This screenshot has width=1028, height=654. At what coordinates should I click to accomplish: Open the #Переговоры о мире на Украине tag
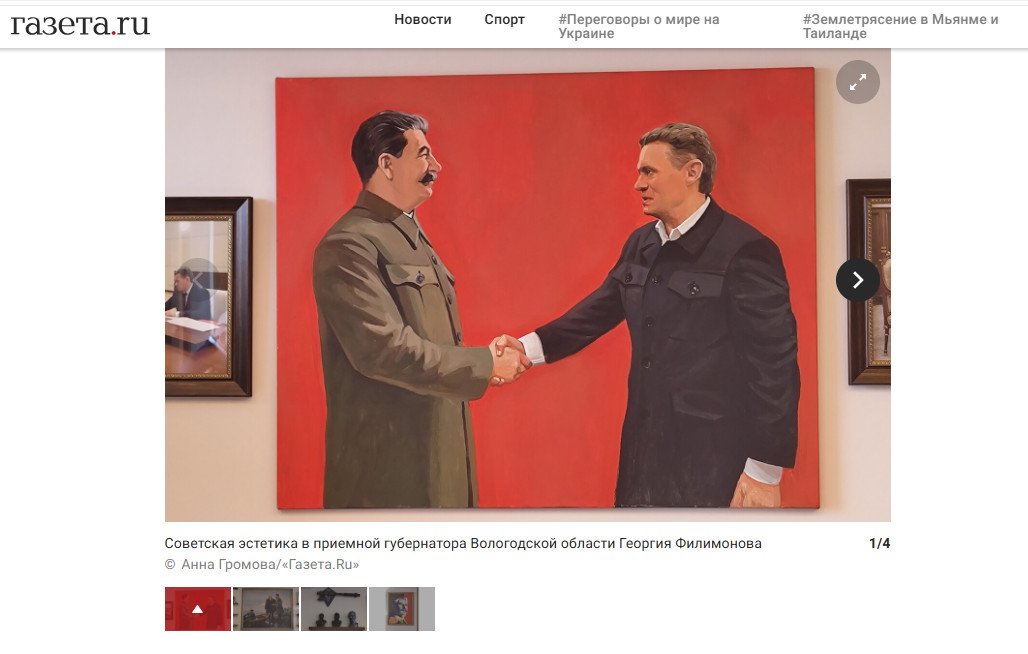[639, 26]
